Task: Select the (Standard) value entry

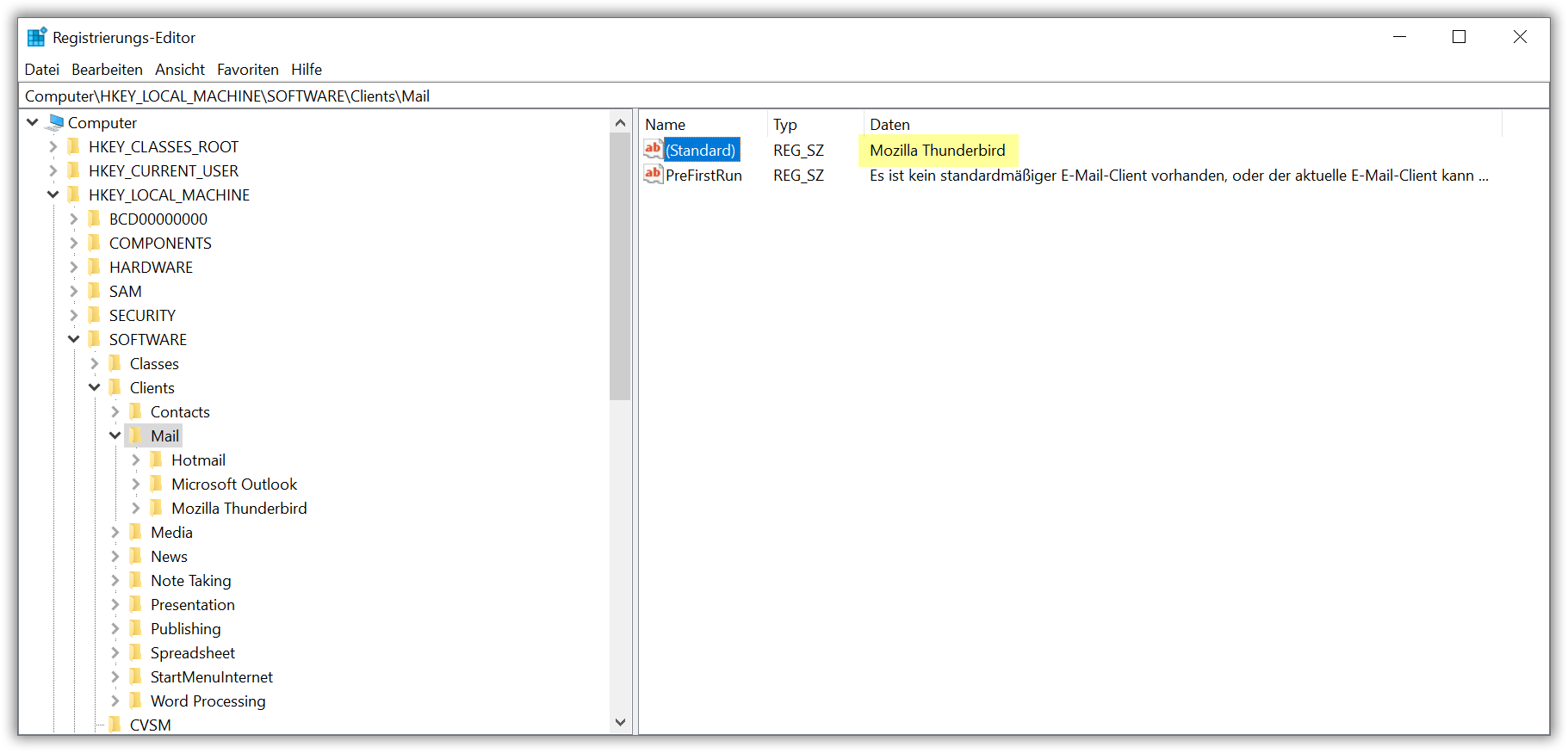Action: pos(701,150)
